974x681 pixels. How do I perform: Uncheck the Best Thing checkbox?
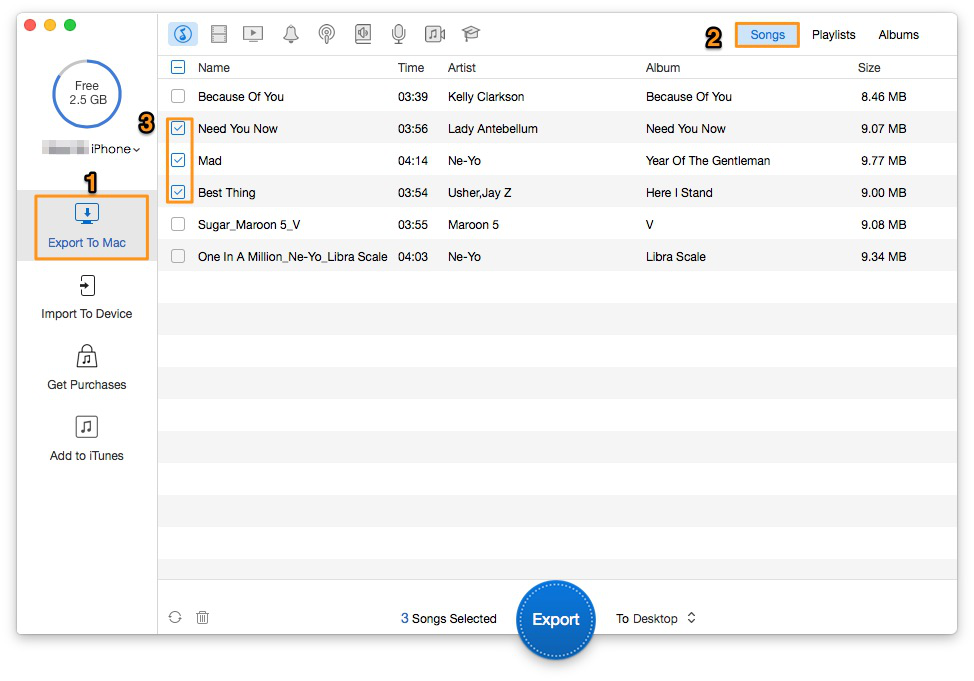tap(178, 192)
